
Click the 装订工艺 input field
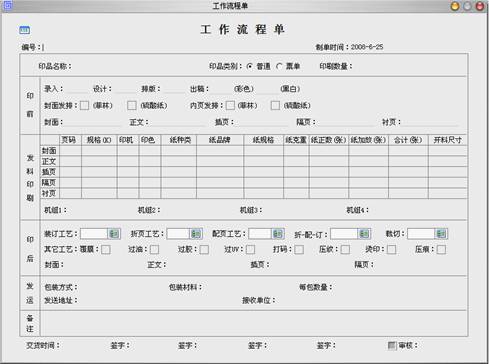(x=94, y=234)
